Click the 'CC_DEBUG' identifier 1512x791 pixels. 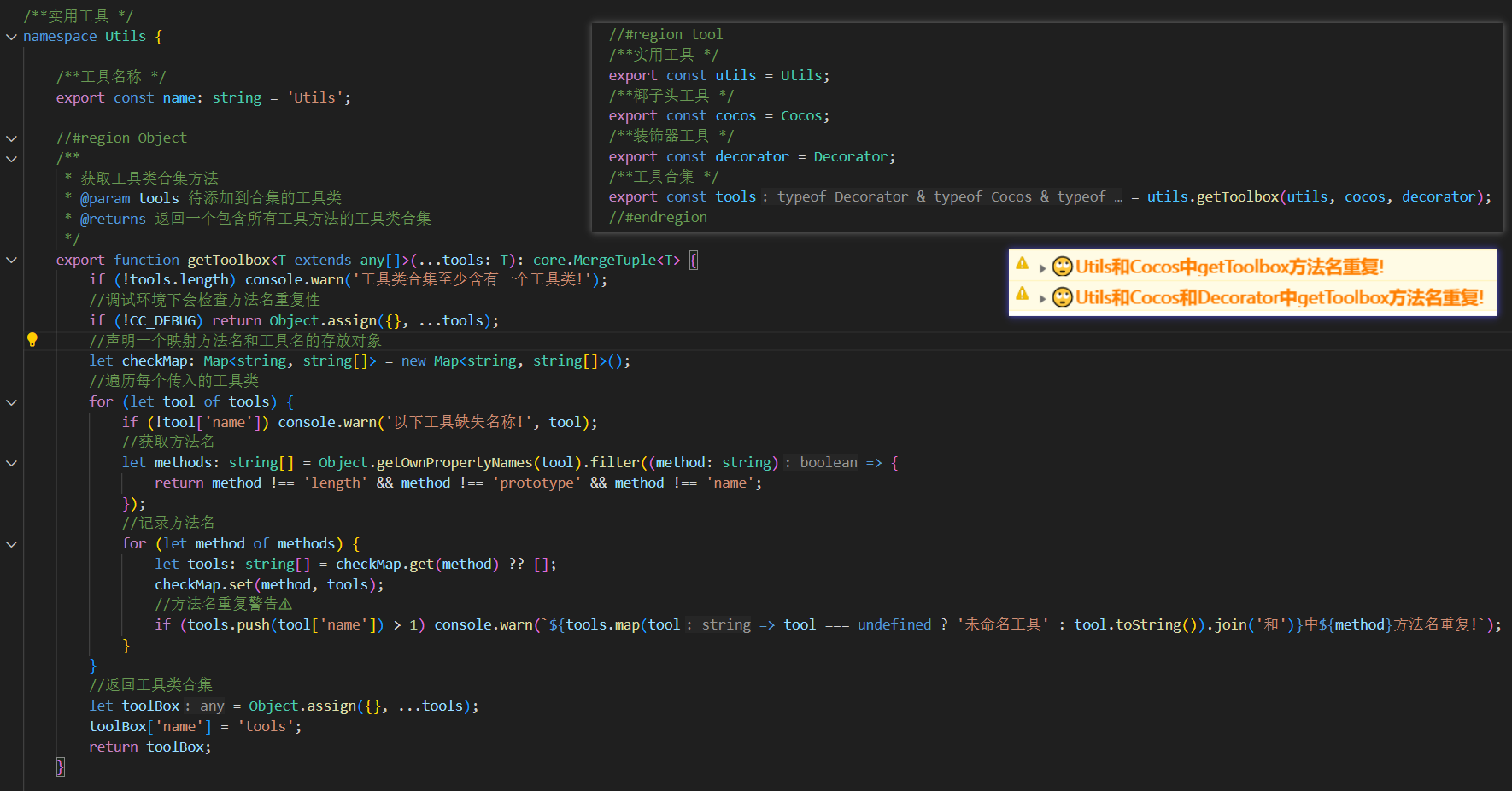coord(167,321)
